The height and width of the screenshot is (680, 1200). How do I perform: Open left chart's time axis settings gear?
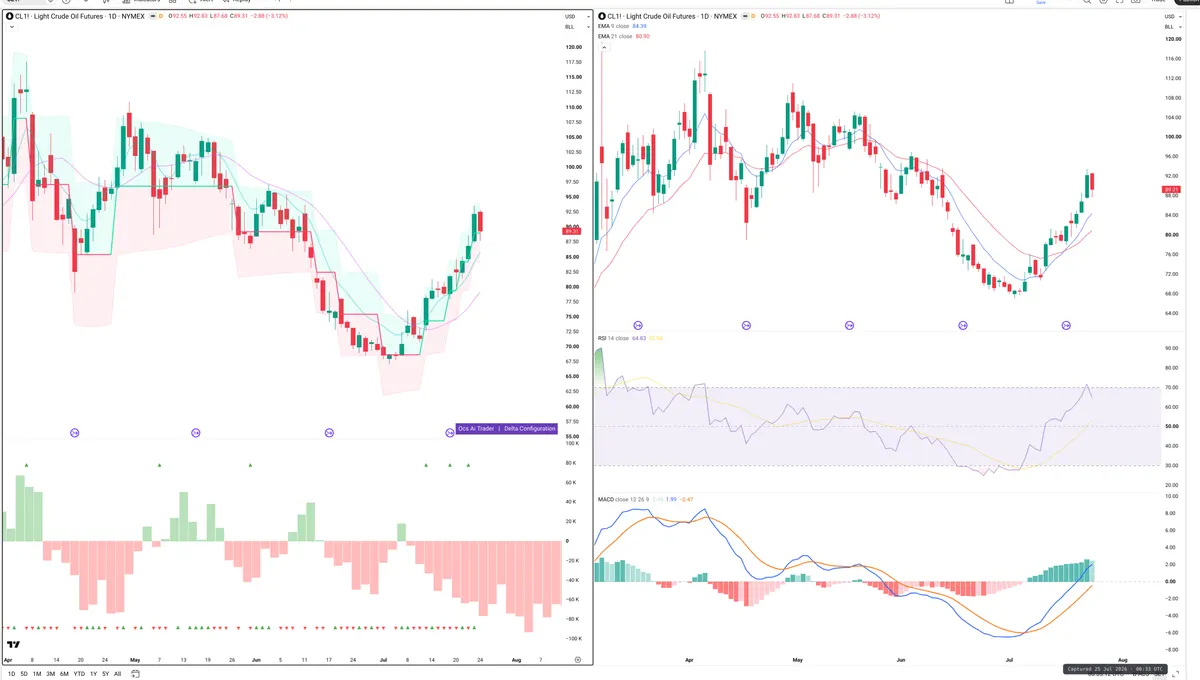(x=578, y=660)
